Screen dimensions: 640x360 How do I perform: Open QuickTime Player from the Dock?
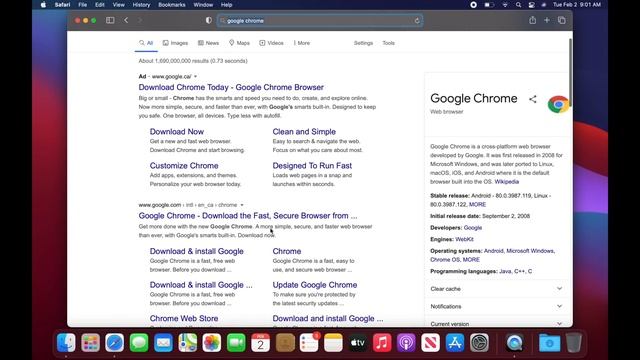[x=514, y=342]
